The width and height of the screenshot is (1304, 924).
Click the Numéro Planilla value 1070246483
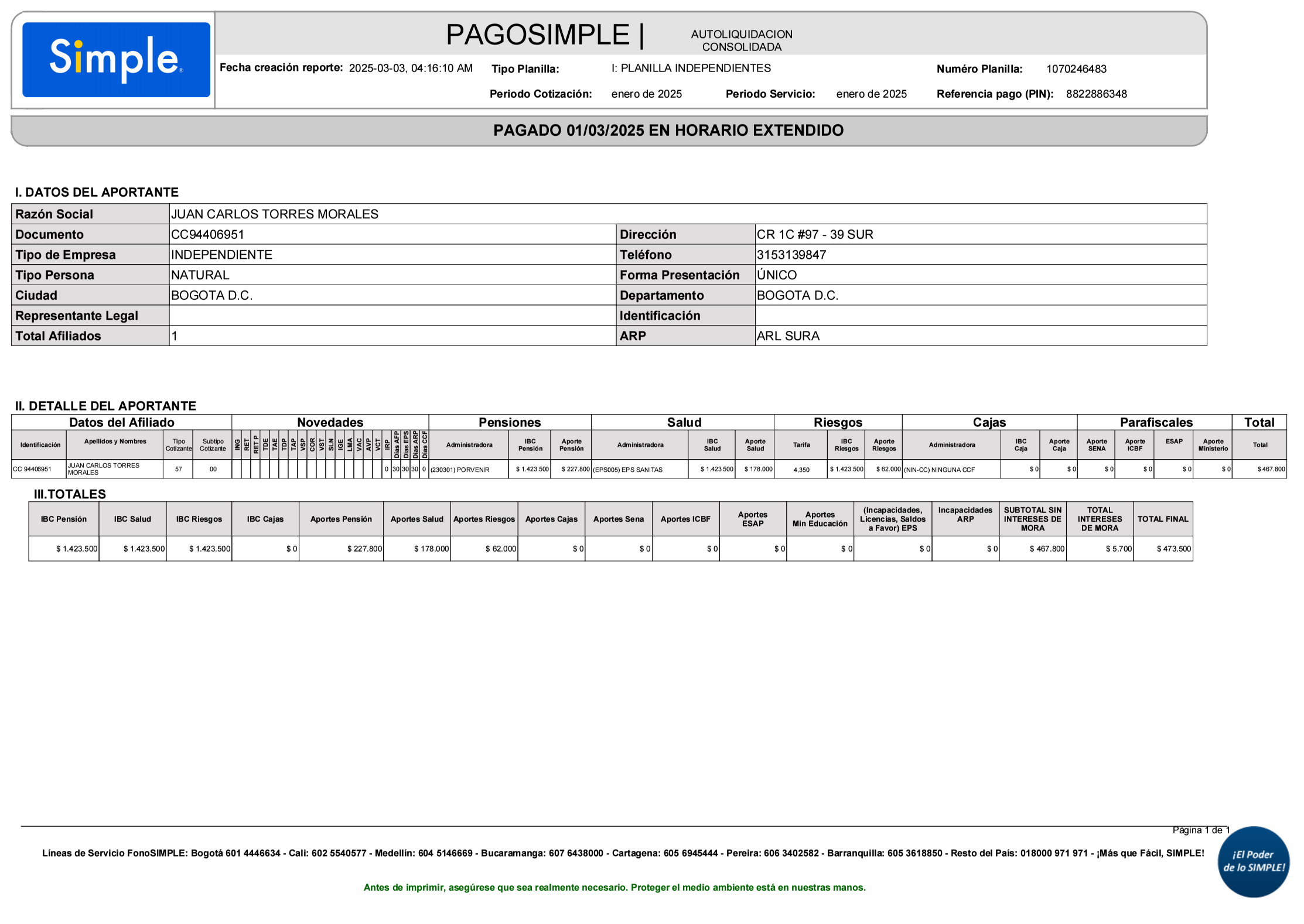pyautogui.click(x=1076, y=69)
